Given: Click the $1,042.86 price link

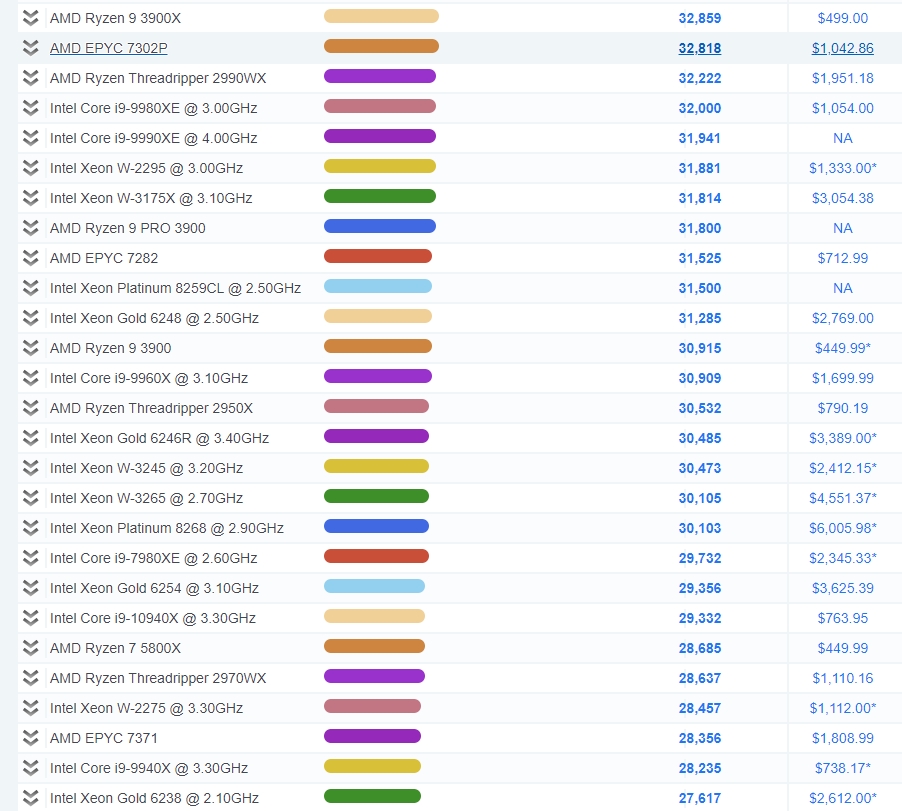Looking at the screenshot, I should coord(843,48).
